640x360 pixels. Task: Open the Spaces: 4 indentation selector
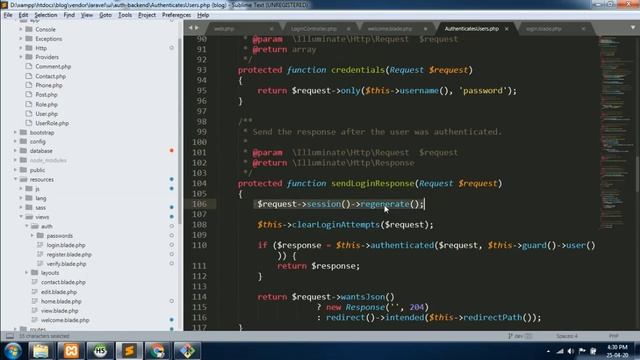coord(567,336)
